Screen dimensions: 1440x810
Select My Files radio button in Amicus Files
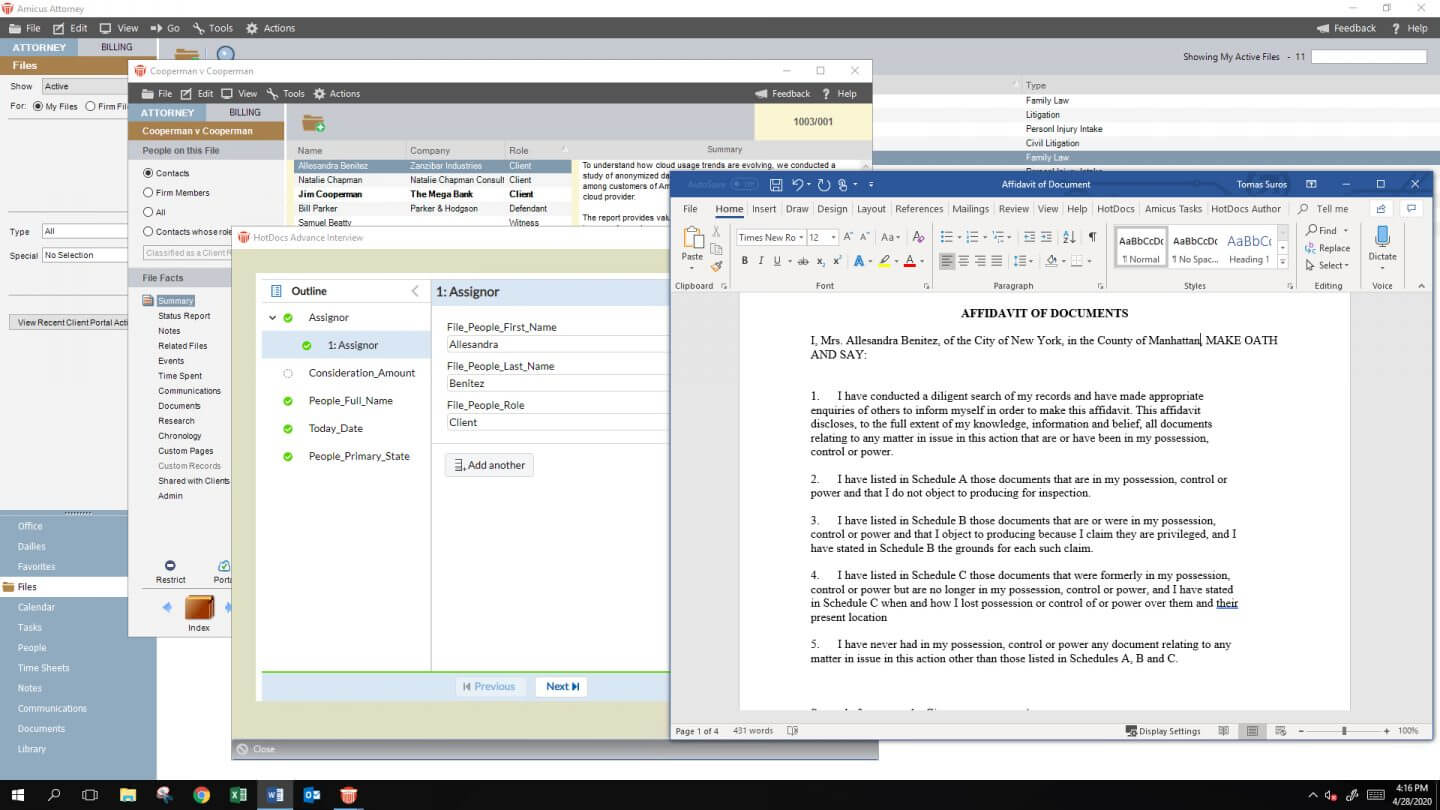coord(38,106)
